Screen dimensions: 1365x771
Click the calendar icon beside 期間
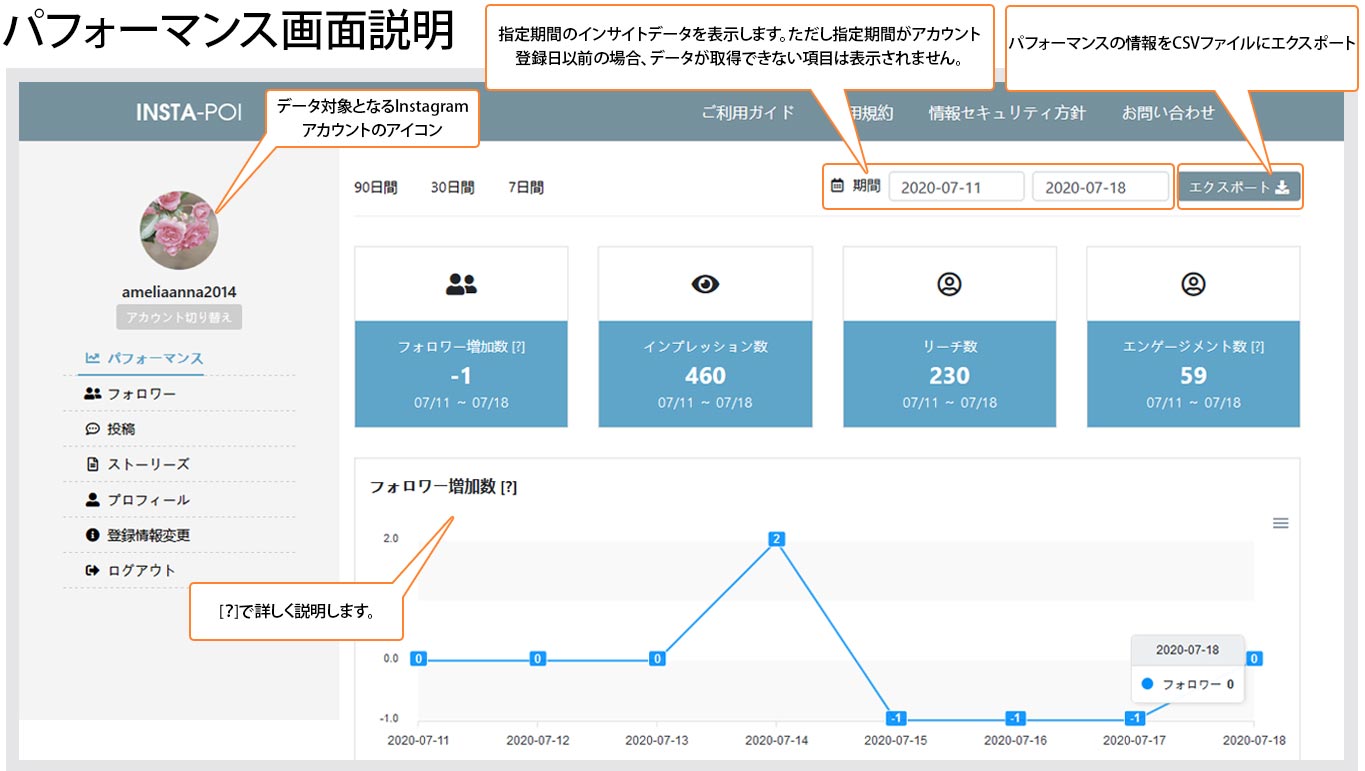[838, 186]
